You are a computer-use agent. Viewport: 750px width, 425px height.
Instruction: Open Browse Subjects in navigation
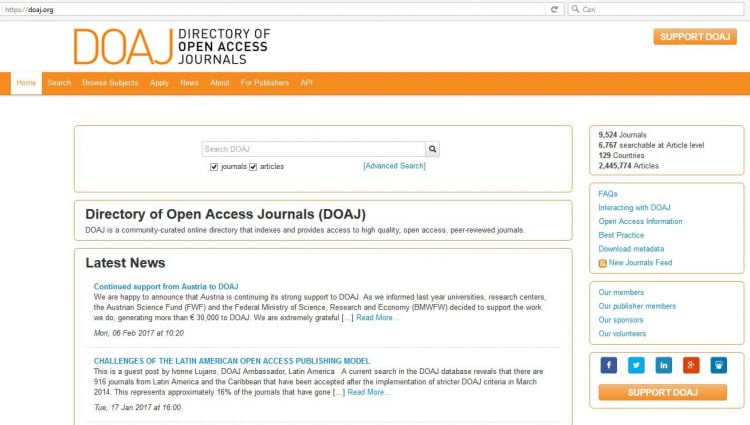click(110, 83)
